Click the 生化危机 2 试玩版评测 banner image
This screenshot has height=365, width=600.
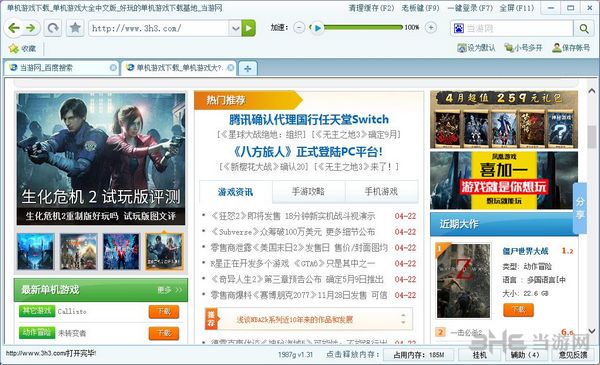[x=101, y=159]
